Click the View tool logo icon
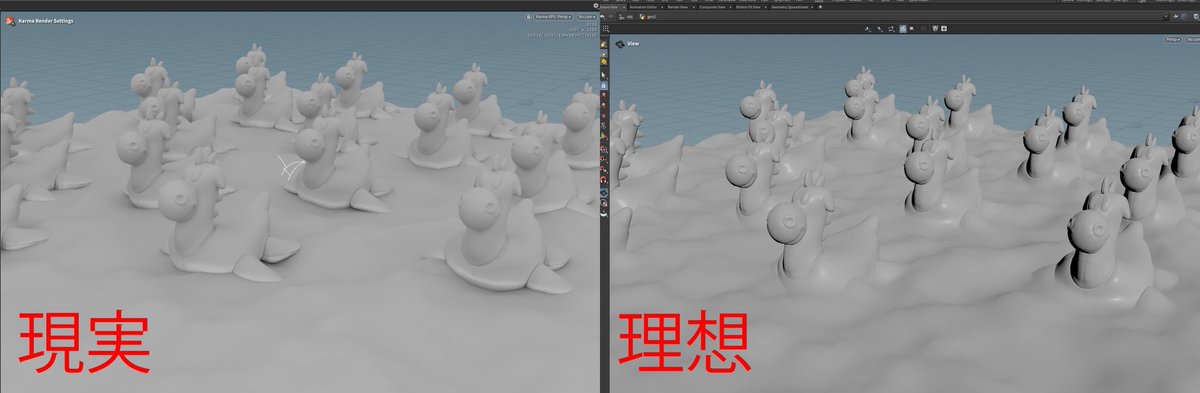 point(620,44)
